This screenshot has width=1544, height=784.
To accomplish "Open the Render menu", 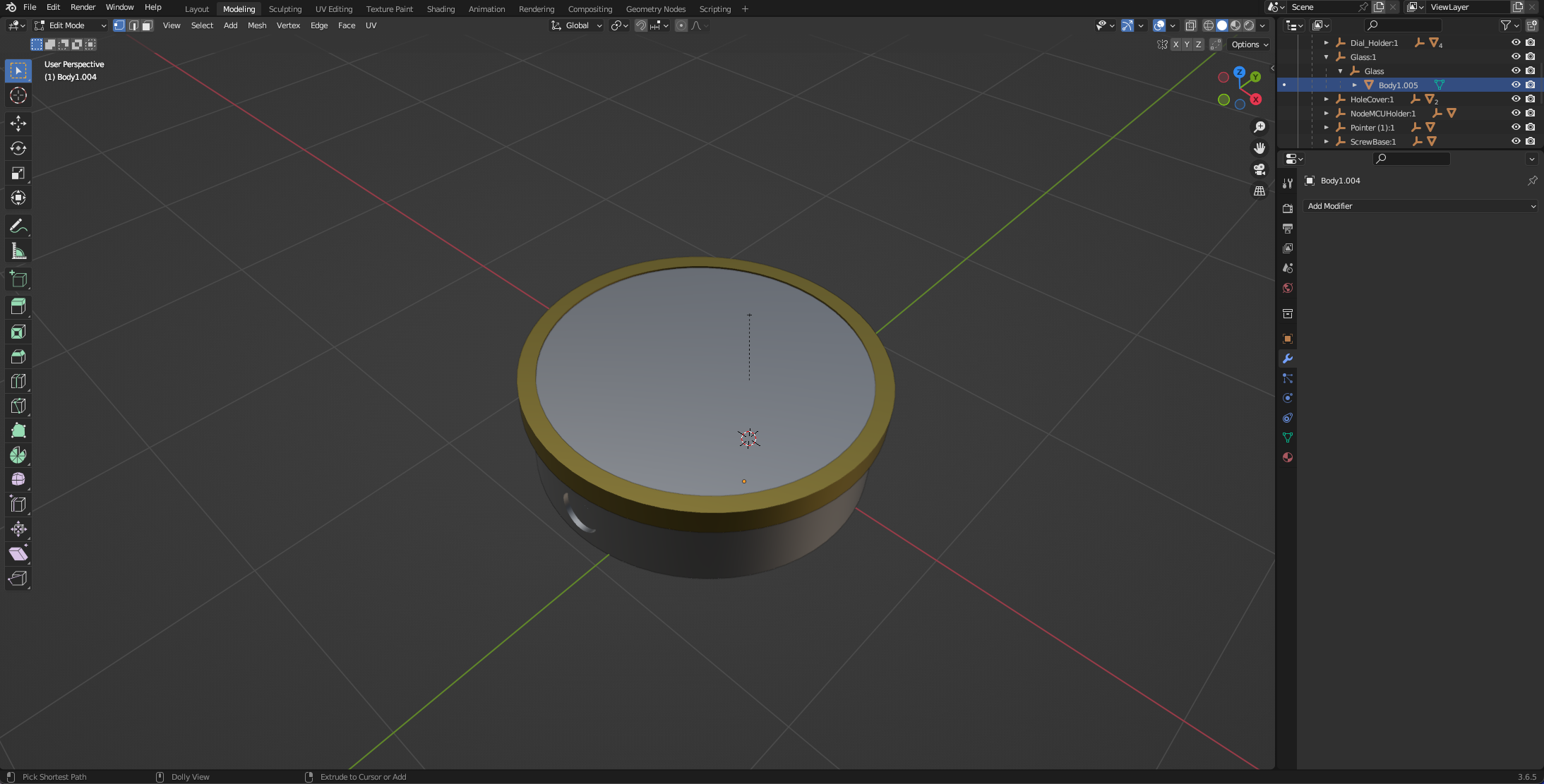I will click(x=83, y=7).
